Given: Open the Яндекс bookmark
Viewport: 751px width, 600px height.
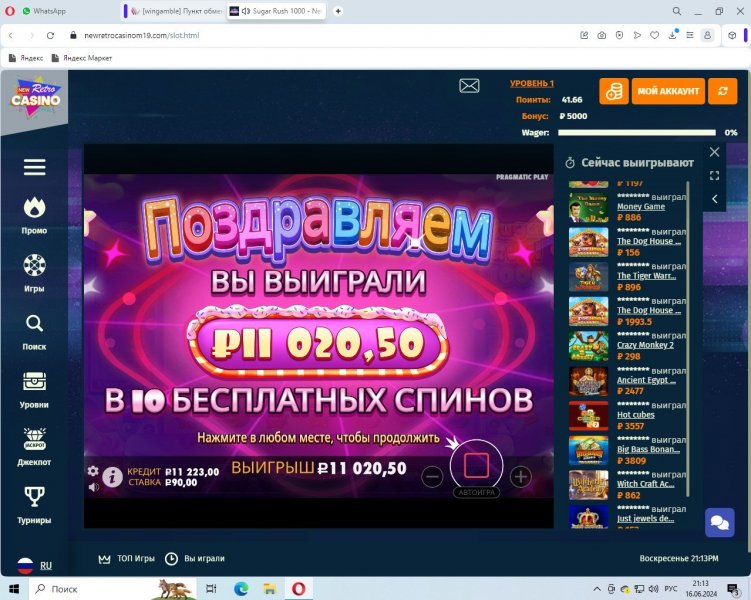Looking at the screenshot, I should click(26, 58).
